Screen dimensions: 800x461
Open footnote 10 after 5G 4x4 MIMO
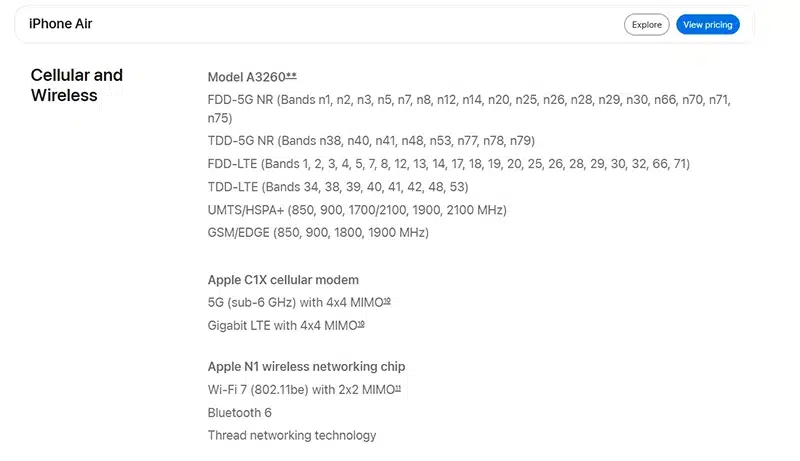pyautogui.click(x=388, y=301)
